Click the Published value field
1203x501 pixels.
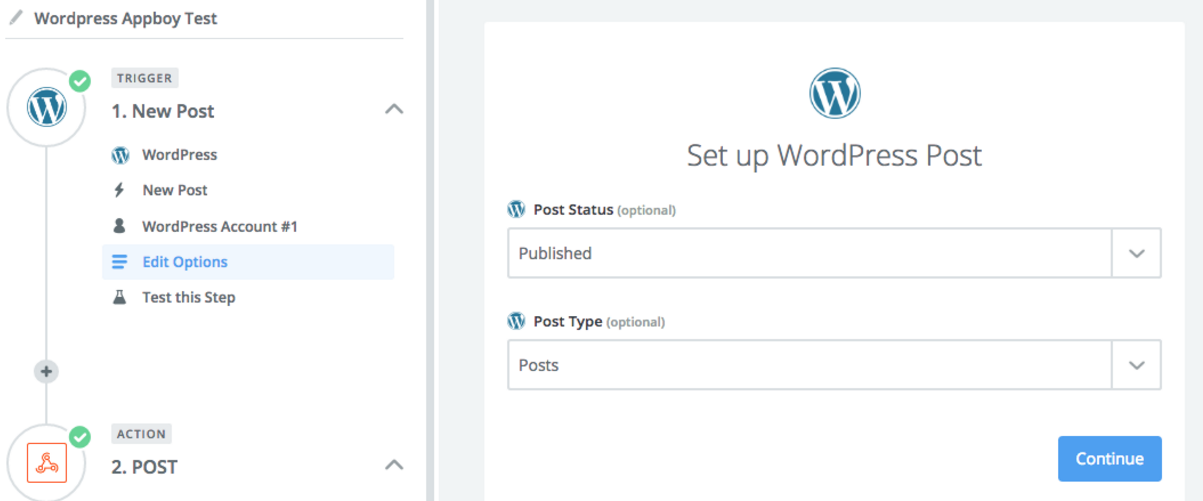808,254
